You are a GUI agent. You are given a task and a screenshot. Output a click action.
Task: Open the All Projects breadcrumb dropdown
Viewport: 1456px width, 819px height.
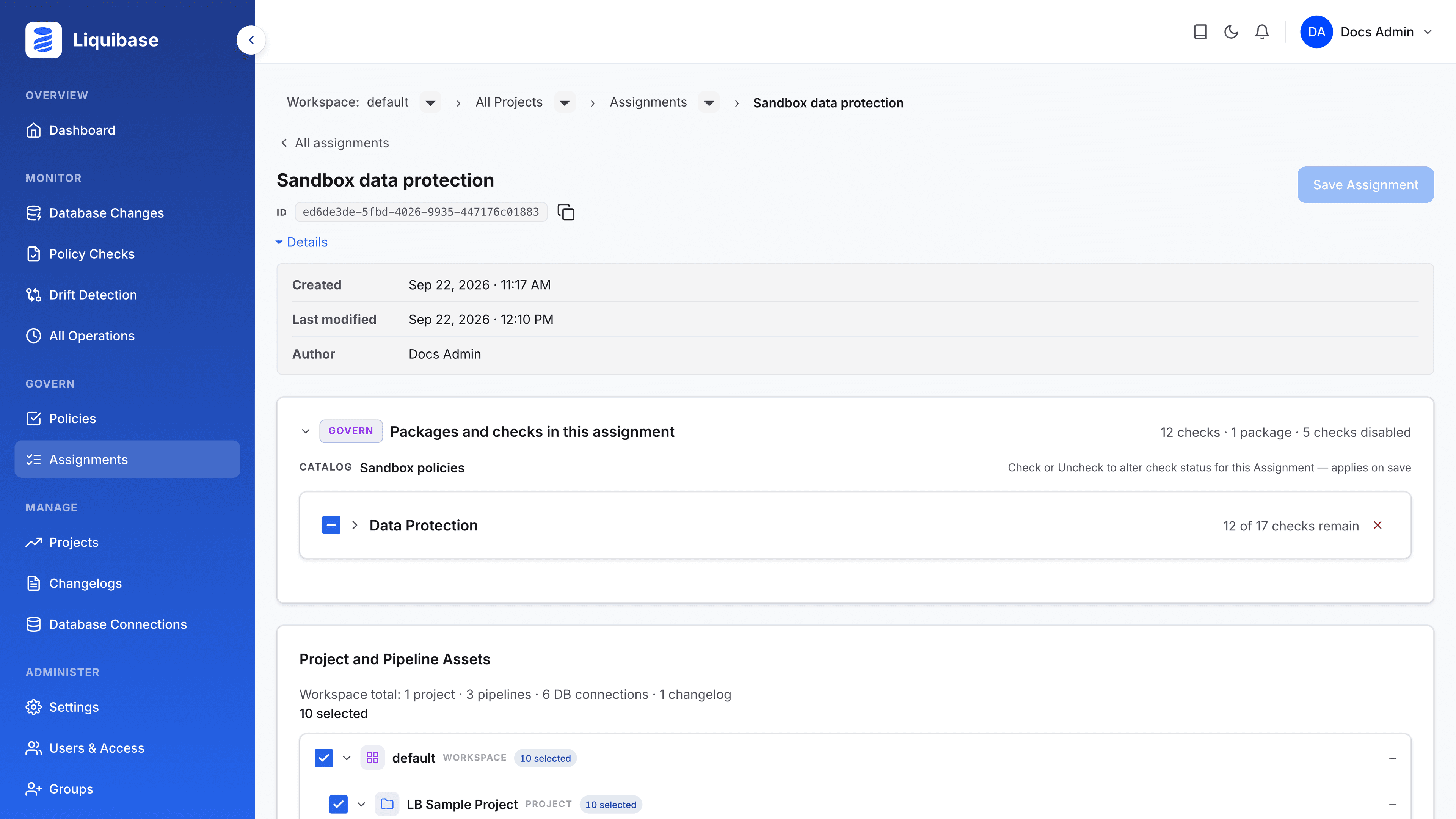565,103
